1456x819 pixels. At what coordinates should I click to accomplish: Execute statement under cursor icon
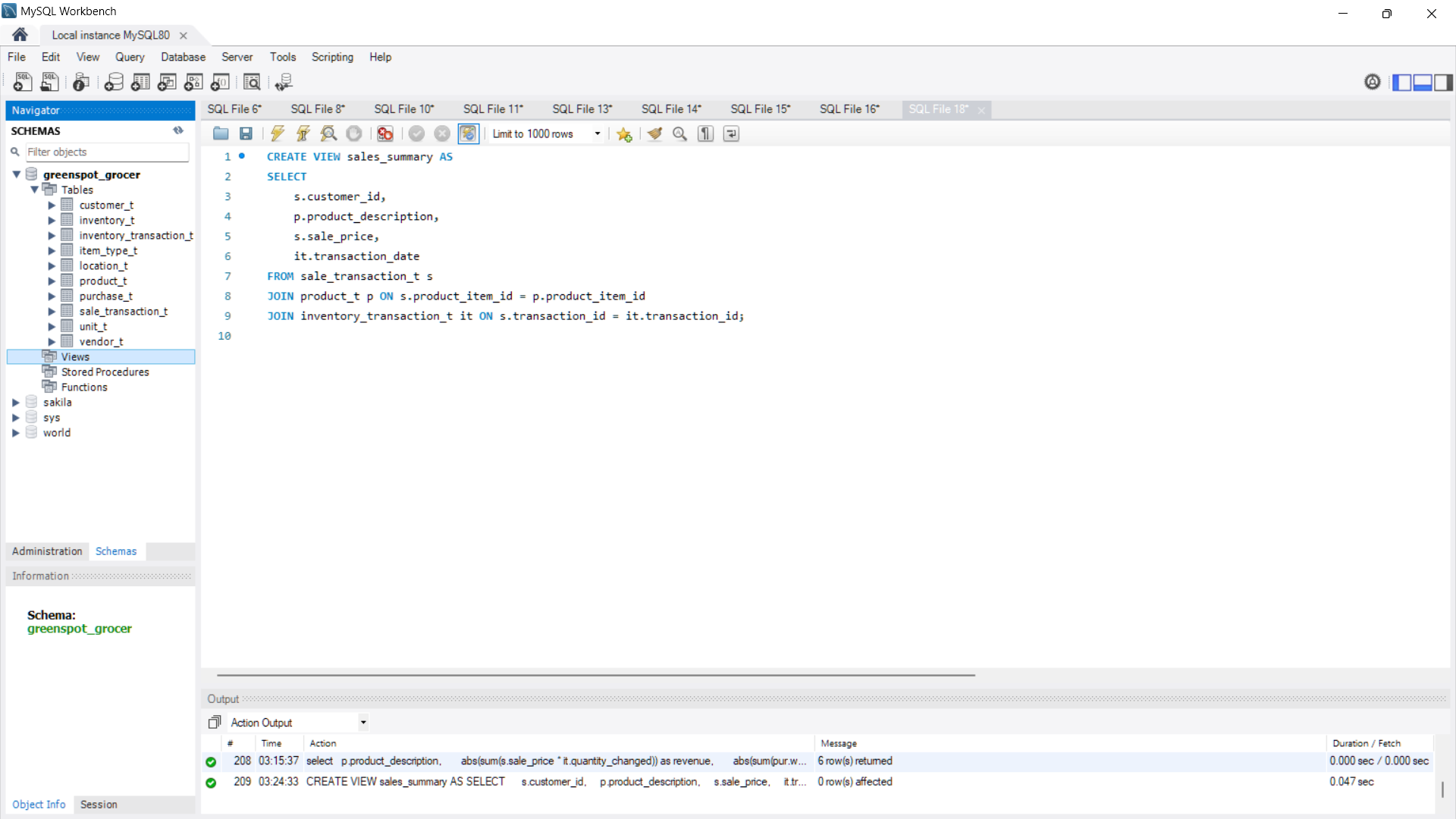coord(303,133)
